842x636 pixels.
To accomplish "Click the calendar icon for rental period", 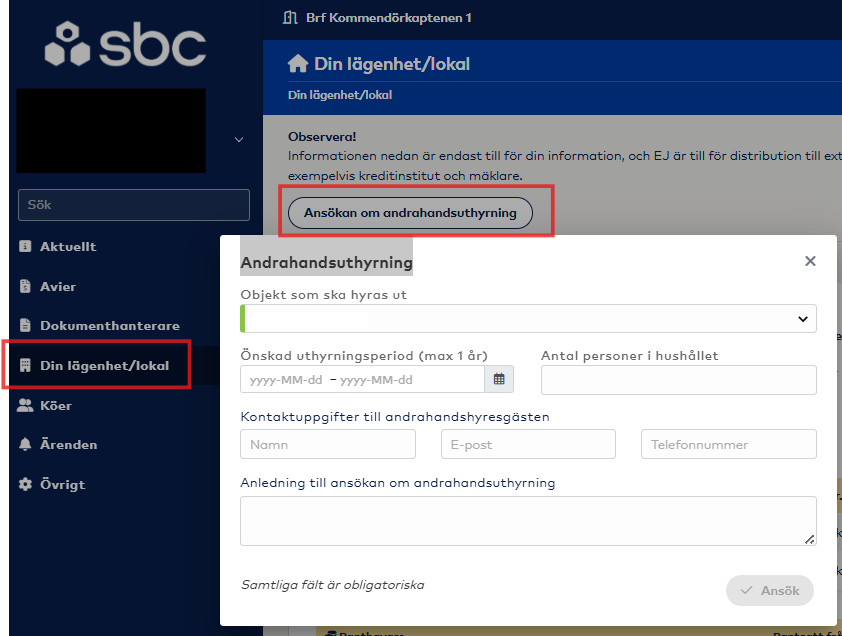I will [498, 380].
